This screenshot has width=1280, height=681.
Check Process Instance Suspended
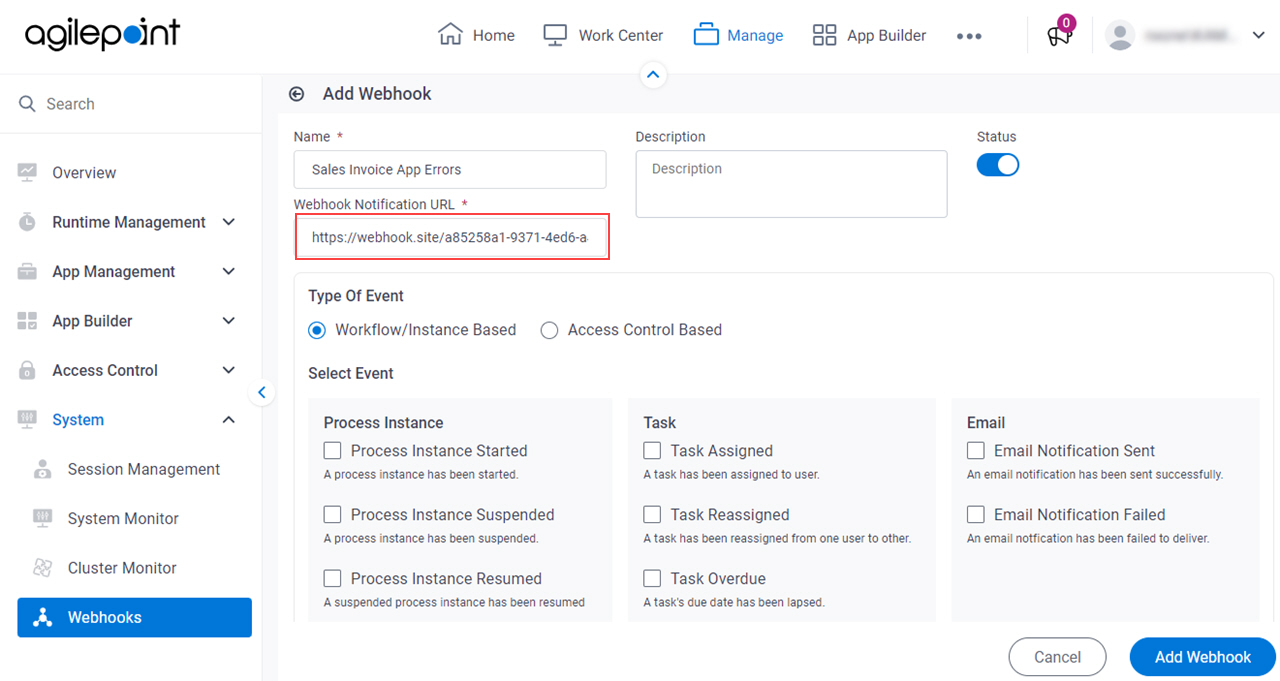(333, 515)
